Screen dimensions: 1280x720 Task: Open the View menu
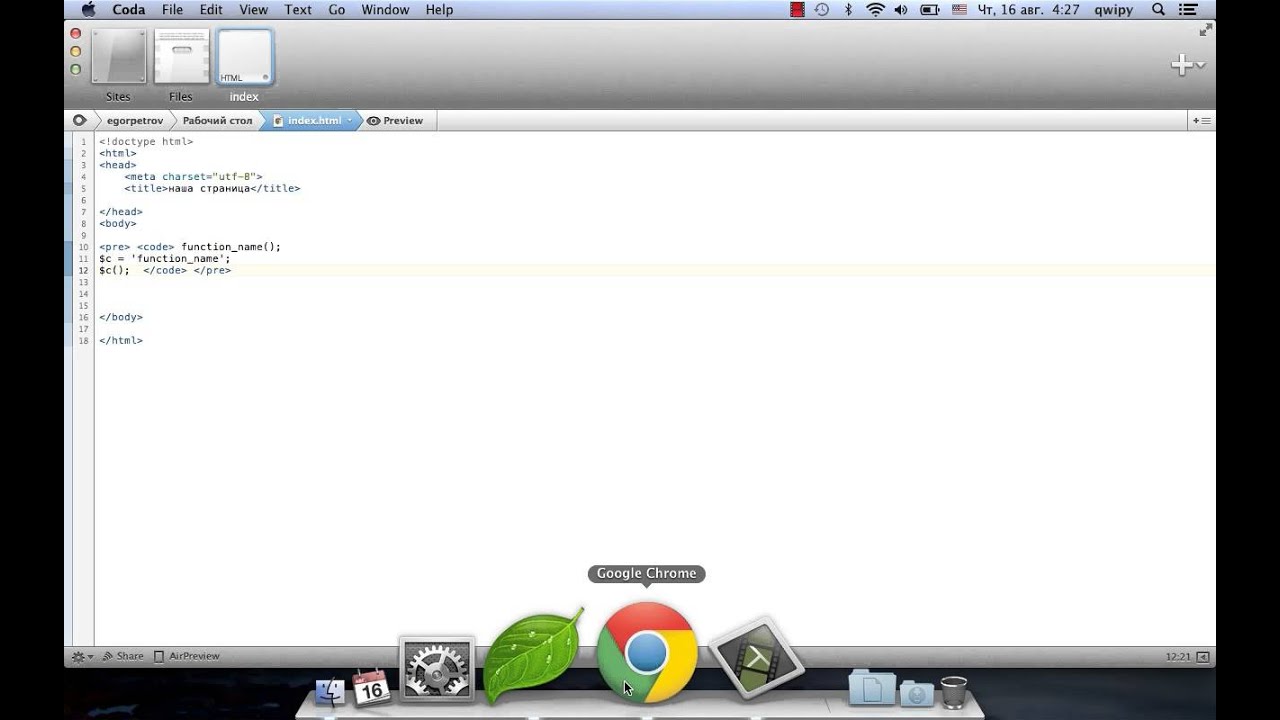[x=254, y=9]
